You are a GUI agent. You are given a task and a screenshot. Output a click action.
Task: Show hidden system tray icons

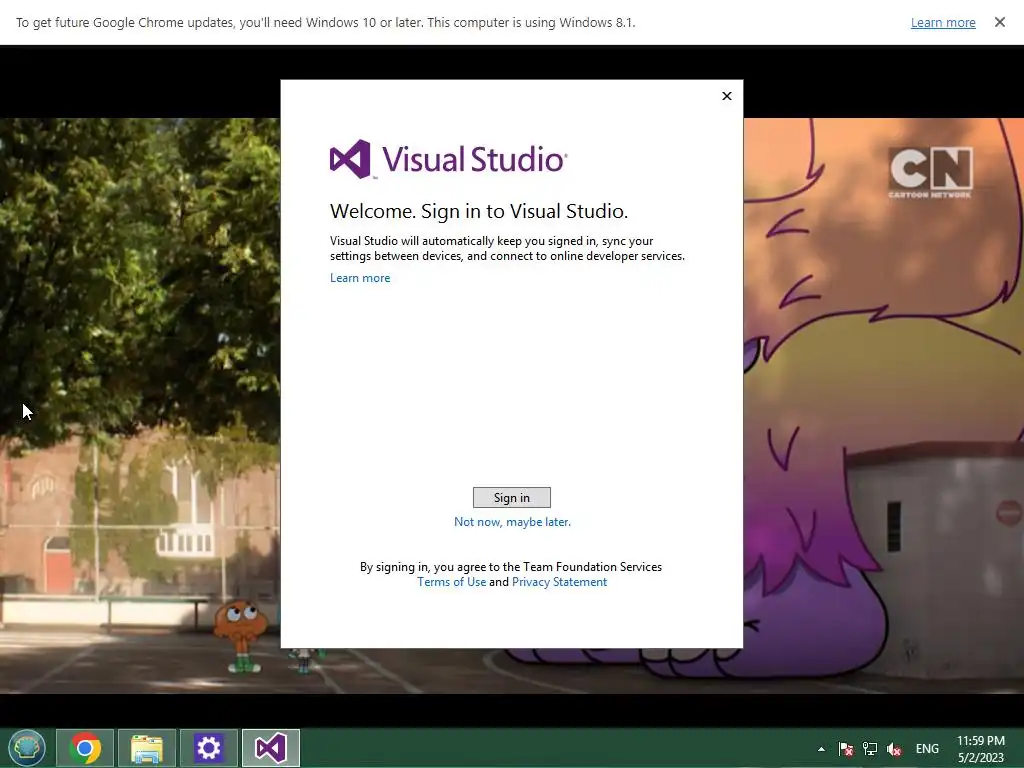821,749
